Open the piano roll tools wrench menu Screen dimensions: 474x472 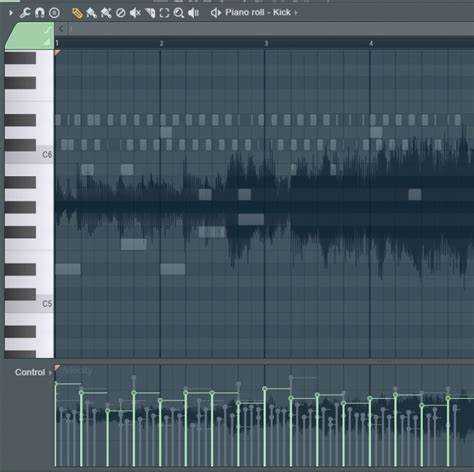(x=25, y=13)
